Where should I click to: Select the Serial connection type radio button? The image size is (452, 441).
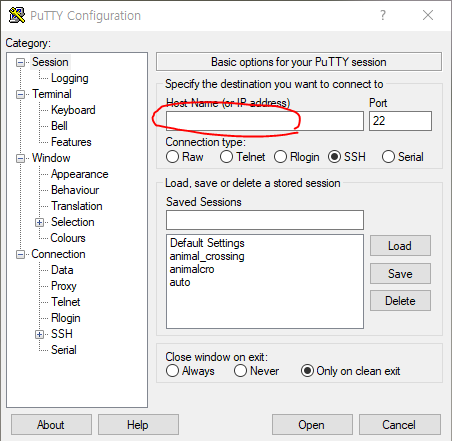(388, 157)
